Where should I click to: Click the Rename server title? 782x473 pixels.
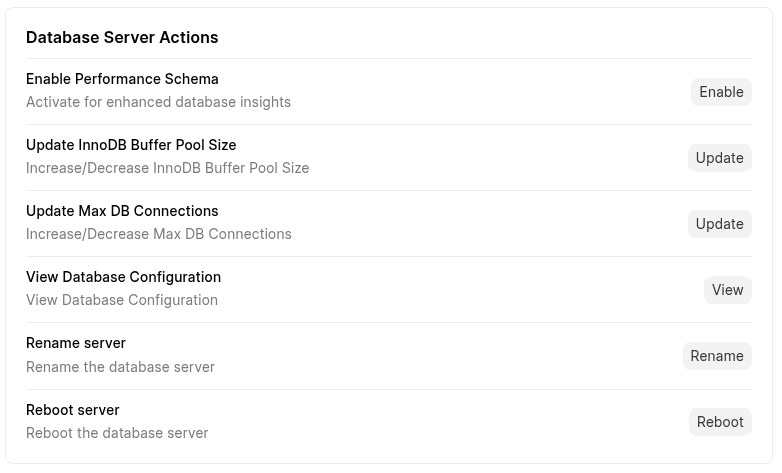[76, 343]
